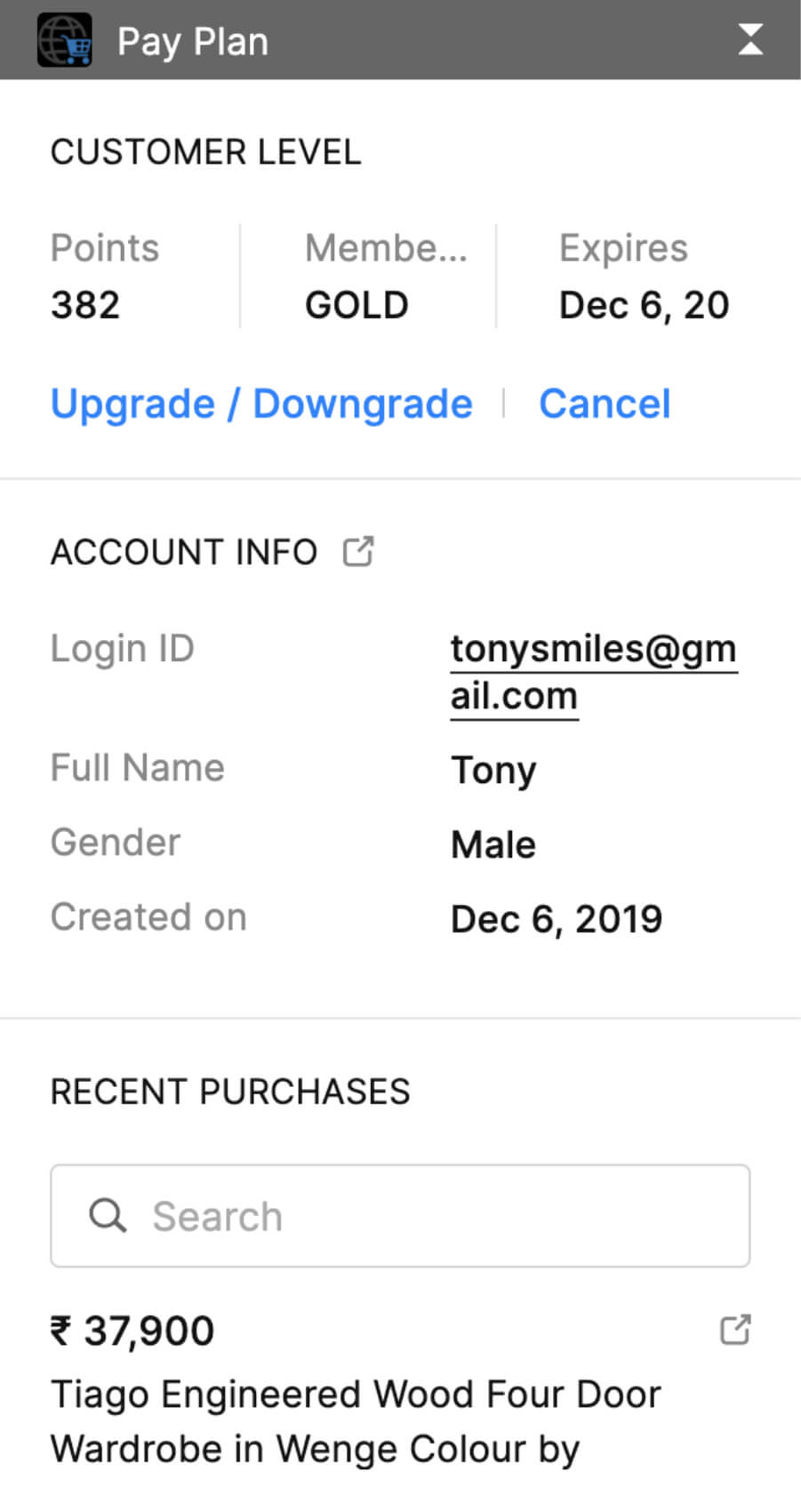Image resolution: width=801 pixels, height=1512 pixels.
Task: Click the GOLD membership value
Action: pyautogui.click(x=356, y=305)
